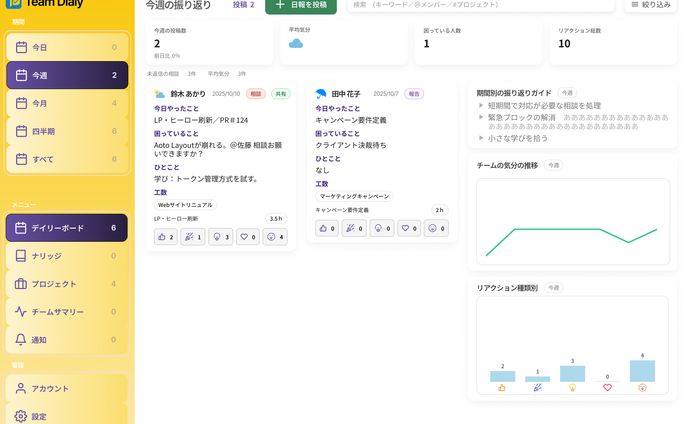This screenshot has height=424, width=688.
Task: Click 今週 badge beside 期間別の振り返りガイド
Action: pos(567,93)
